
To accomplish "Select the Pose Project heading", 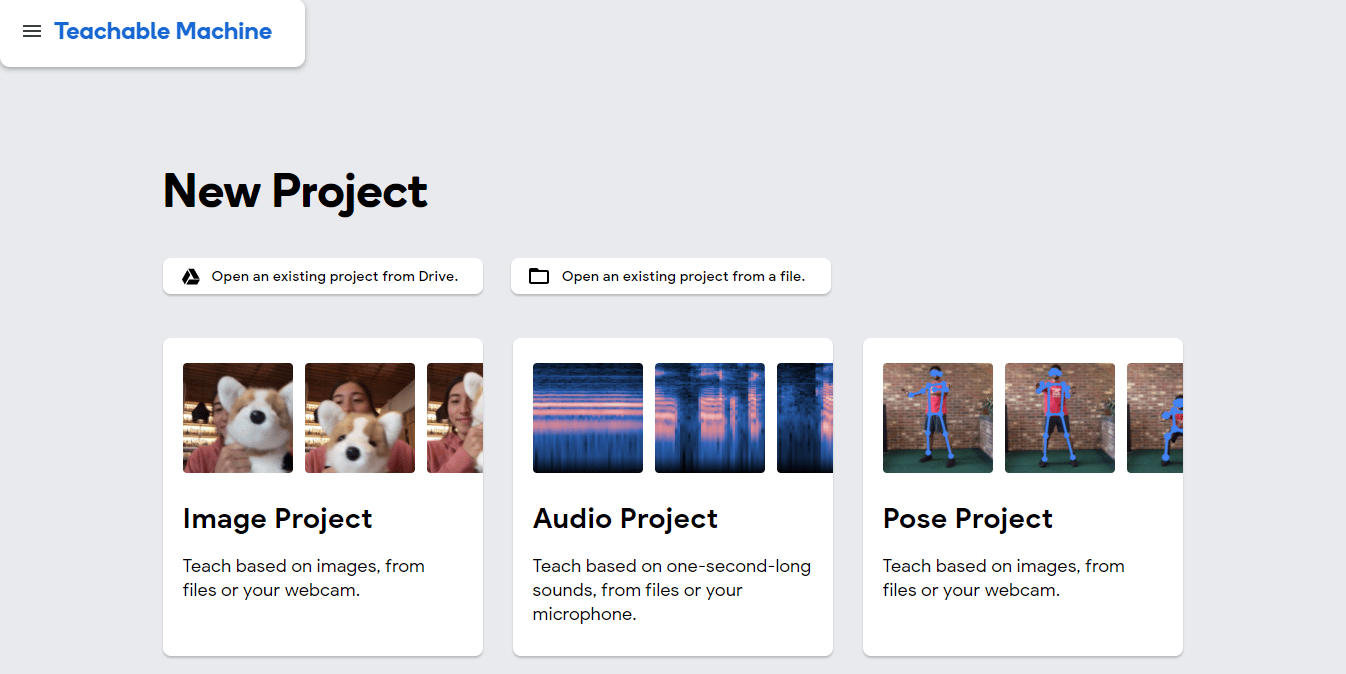I will [968, 519].
